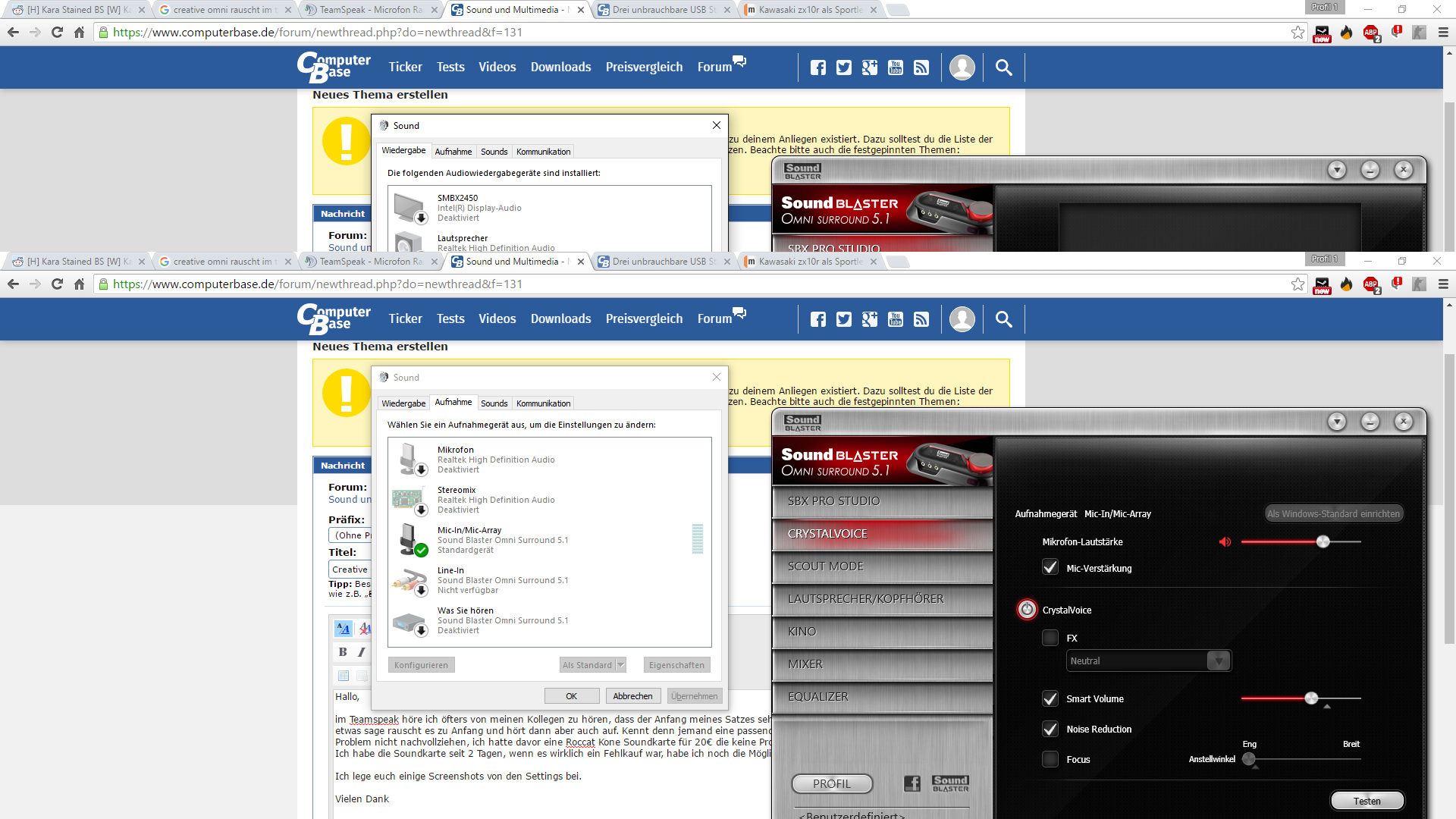
Task: Toggle the CrystalVoice power button
Action: tap(1027, 610)
